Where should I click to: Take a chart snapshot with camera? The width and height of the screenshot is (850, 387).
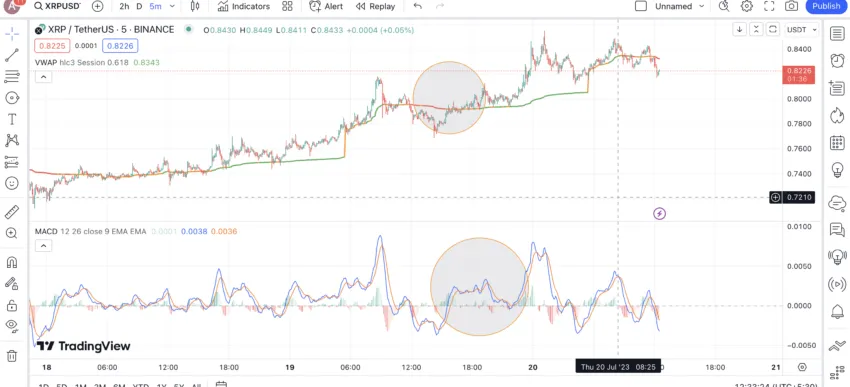click(791, 7)
